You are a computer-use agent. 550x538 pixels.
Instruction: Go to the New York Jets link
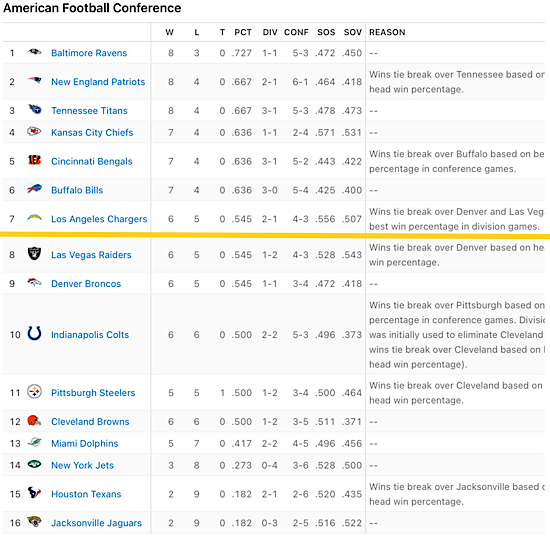click(x=82, y=465)
